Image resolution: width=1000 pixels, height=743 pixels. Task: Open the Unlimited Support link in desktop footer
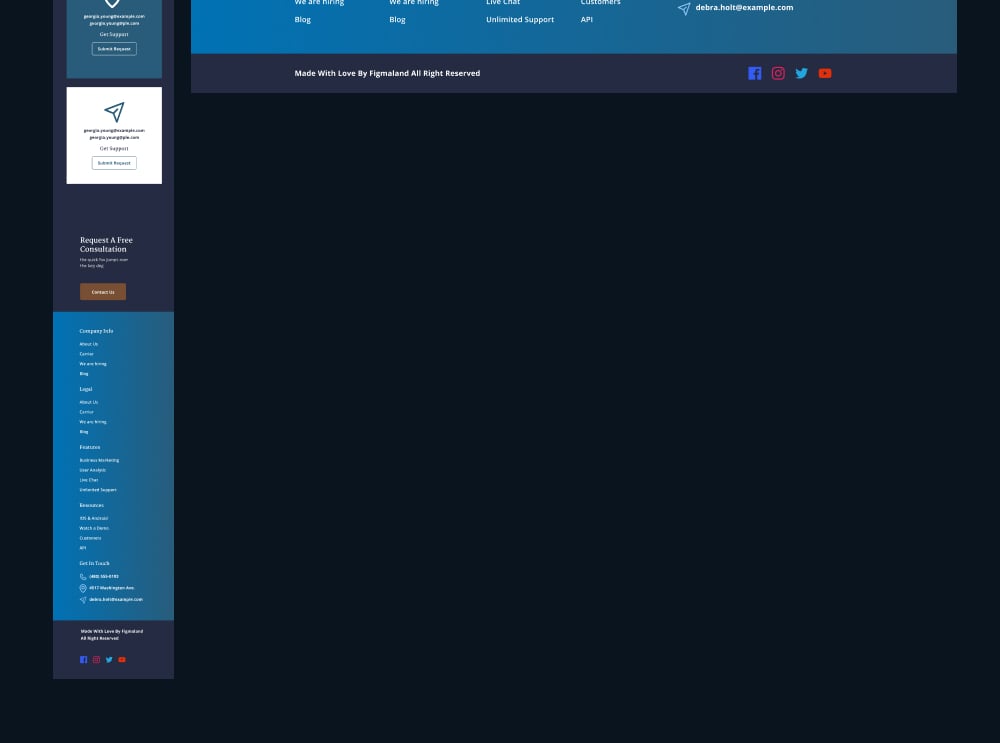coord(520,20)
